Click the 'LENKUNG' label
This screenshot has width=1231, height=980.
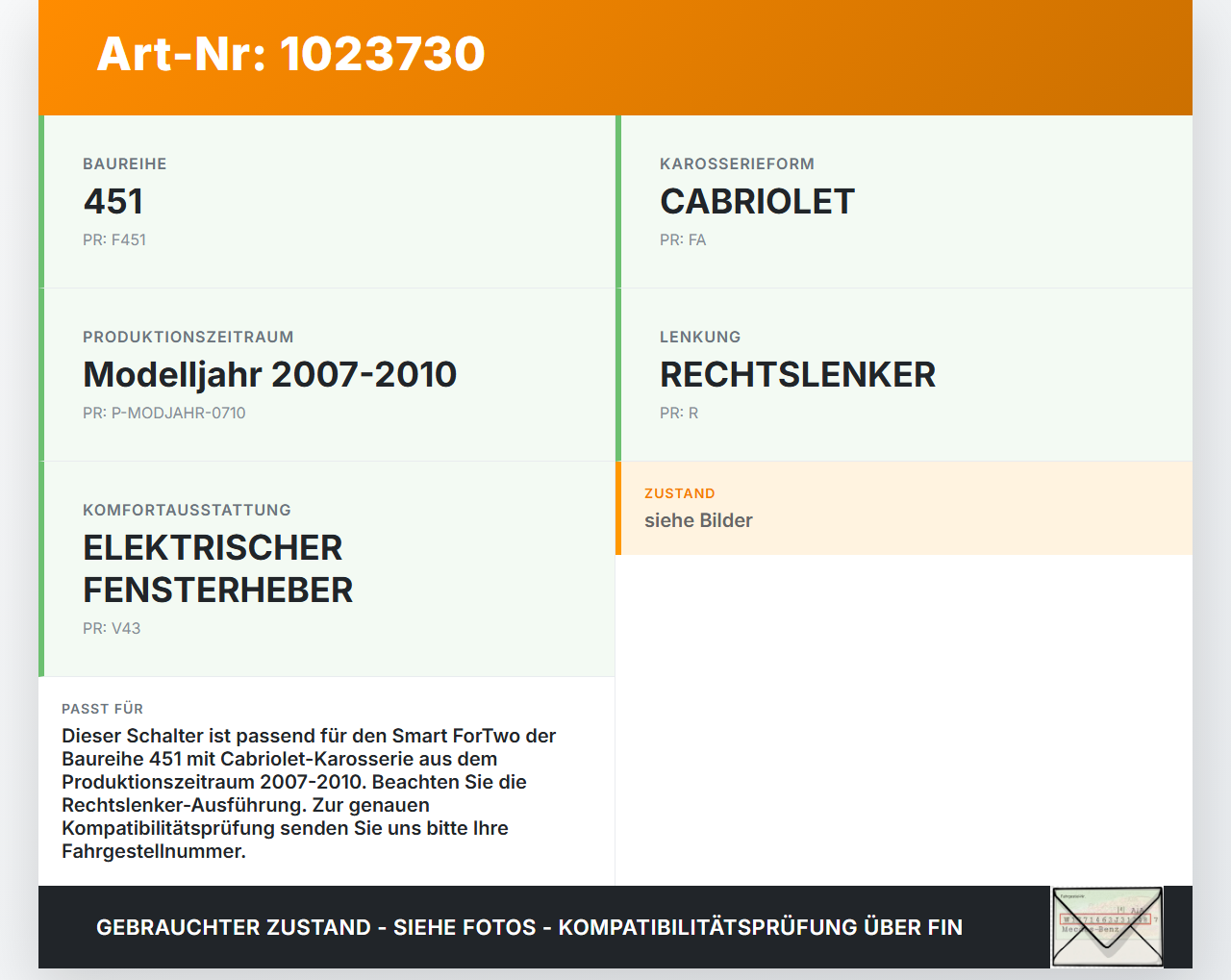click(x=700, y=337)
